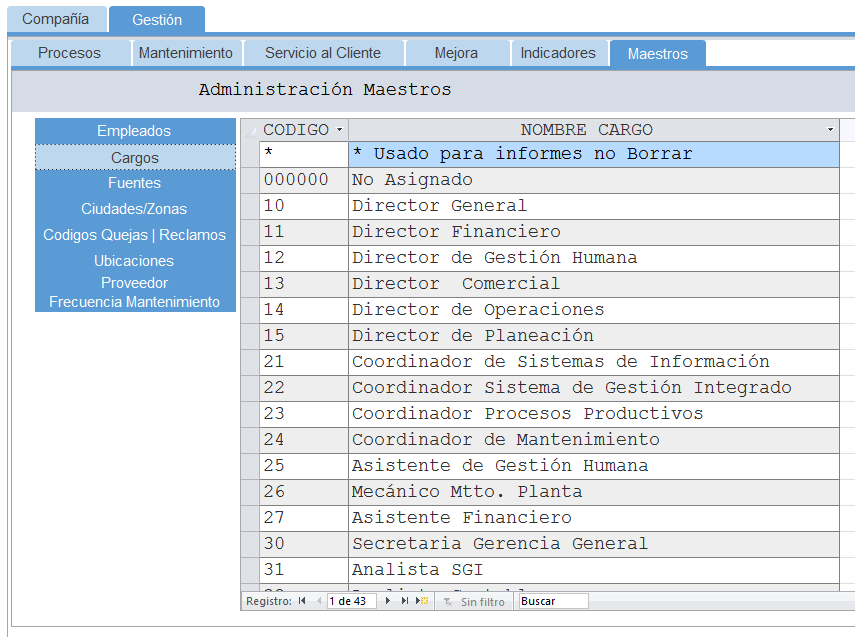Viewport: 855px width, 637px height.
Task: Click the current record number box
Action: [x=352, y=601]
